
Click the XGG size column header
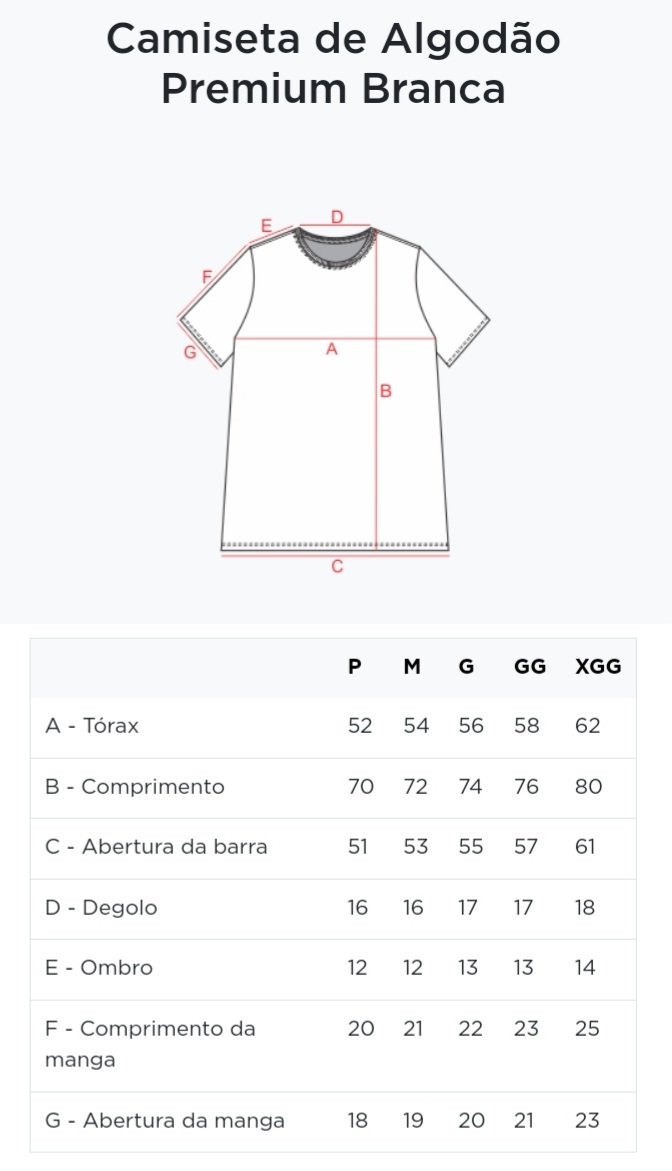click(x=598, y=666)
